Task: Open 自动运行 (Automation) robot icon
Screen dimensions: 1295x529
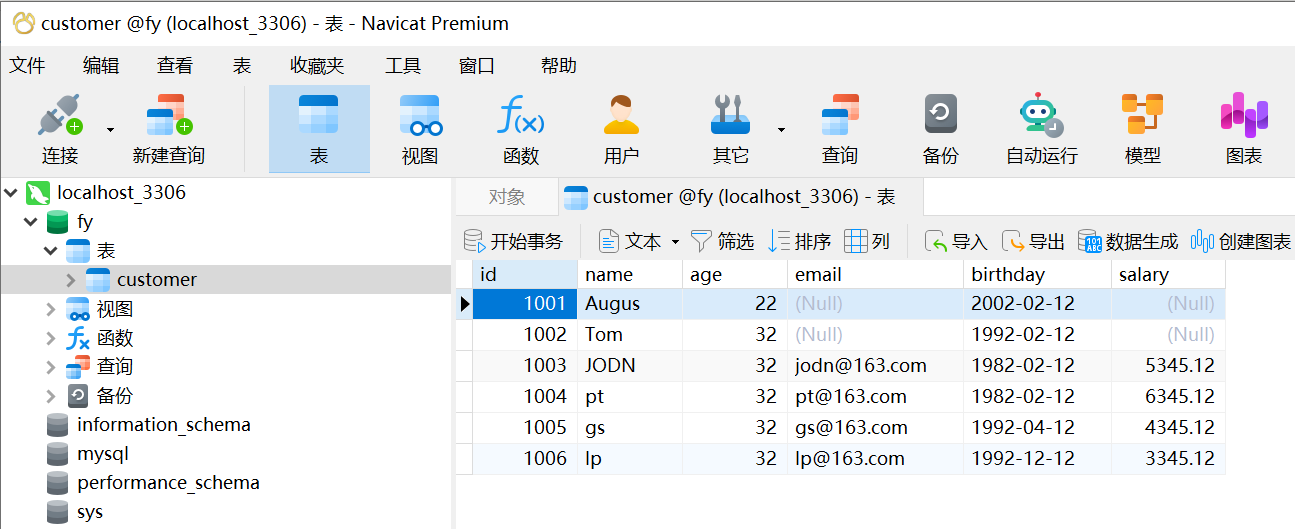Action: [1041, 117]
